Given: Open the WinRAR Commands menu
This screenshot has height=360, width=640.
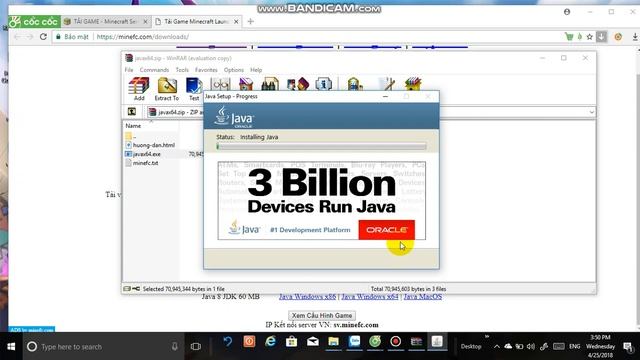Looking at the screenshot, I should (x=154, y=70).
